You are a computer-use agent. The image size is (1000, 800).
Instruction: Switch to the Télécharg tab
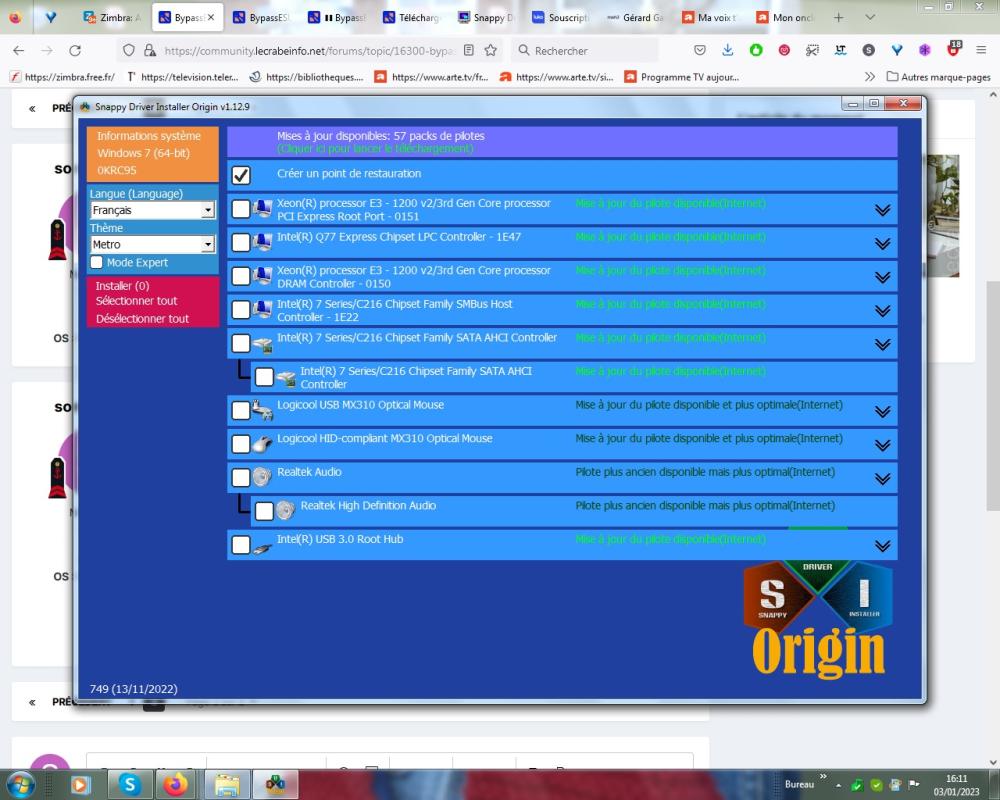(x=411, y=18)
